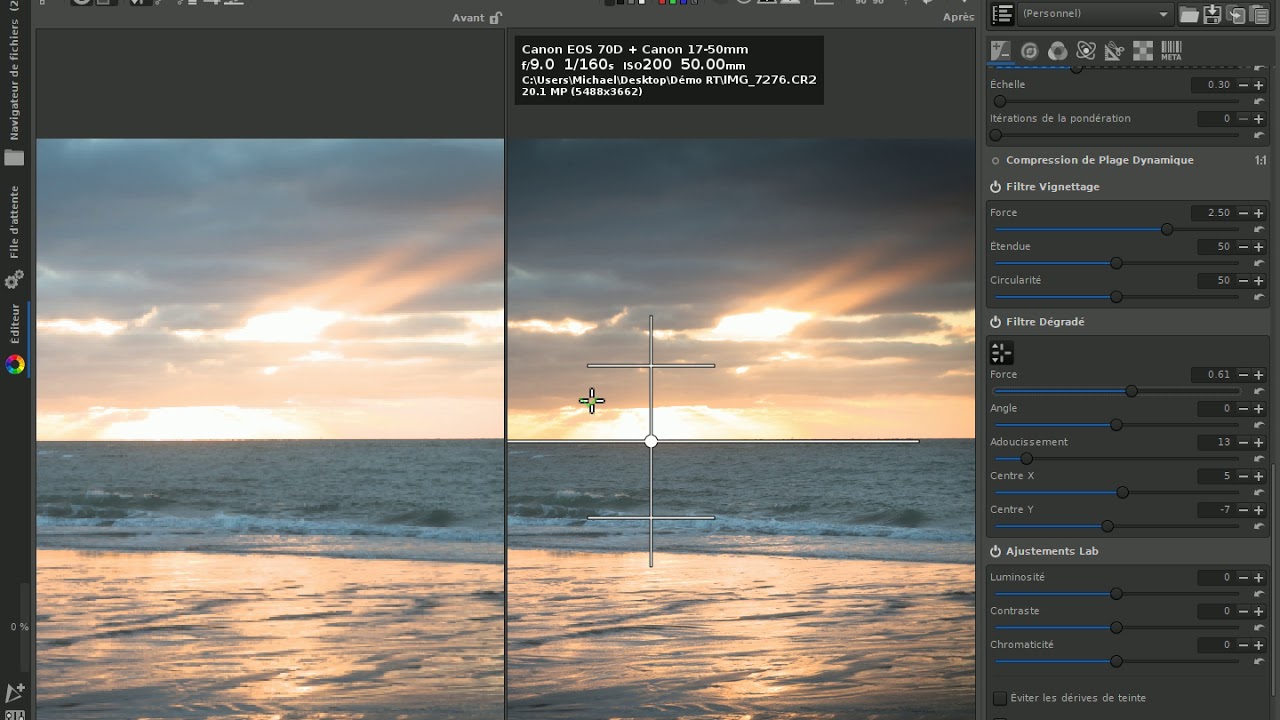
Task: Select the Éditeur side tab
Action: [x=15, y=324]
